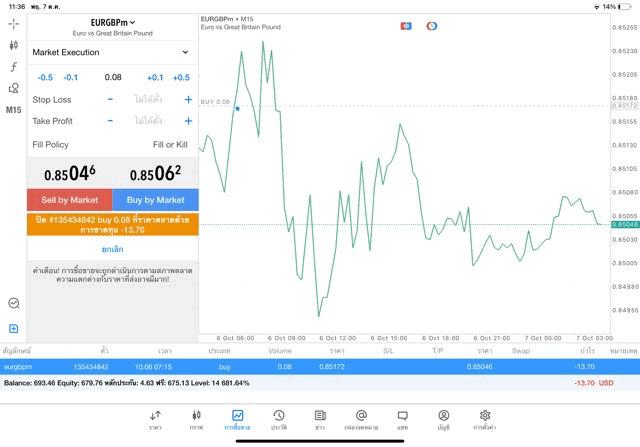Decrease volume by -0.5
The width and height of the screenshot is (640, 447).
click(x=45, y=77)
